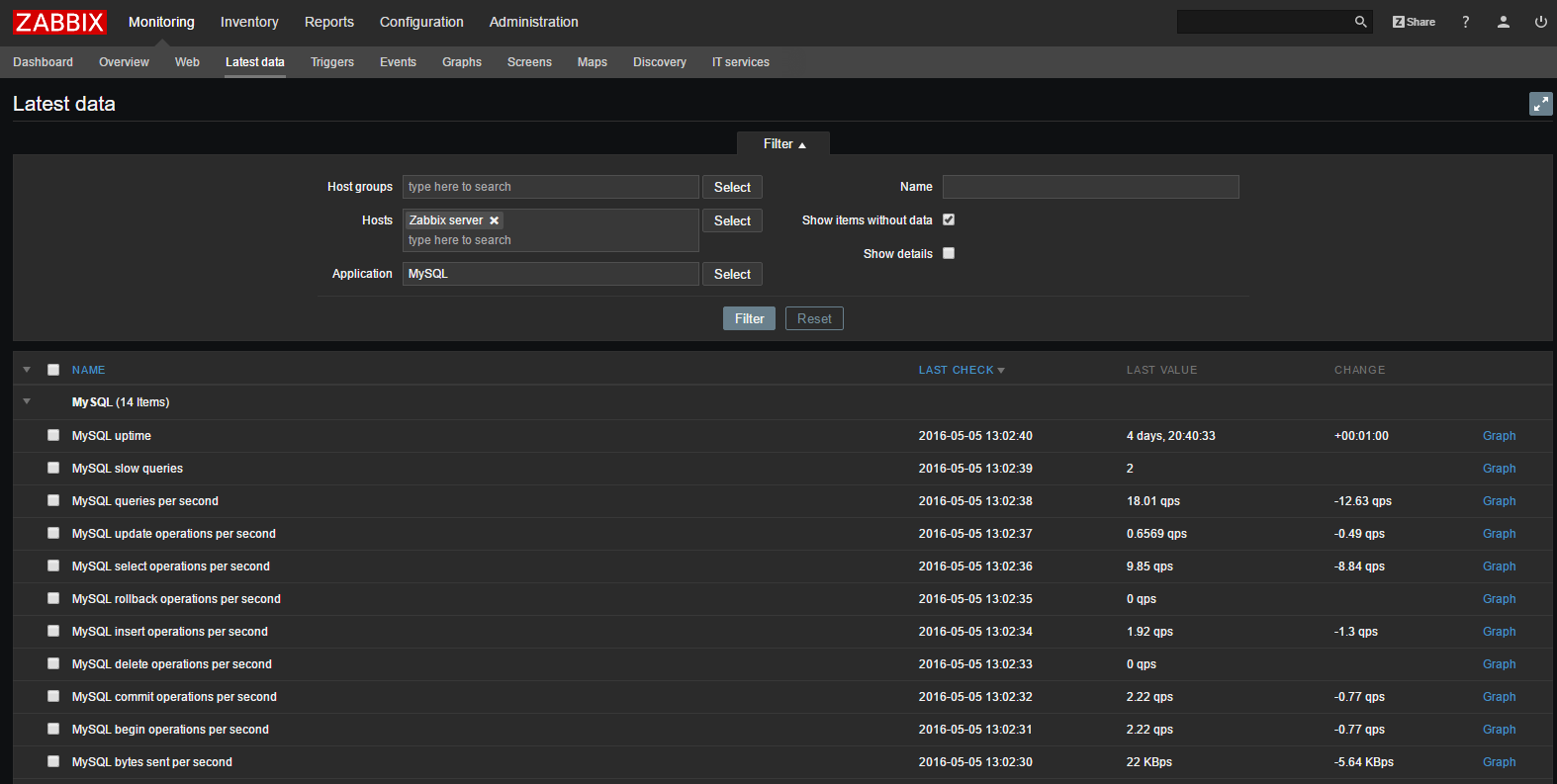Select the 18.01 qps last value
1557x784 pixels.
[x=1153, y=501]
